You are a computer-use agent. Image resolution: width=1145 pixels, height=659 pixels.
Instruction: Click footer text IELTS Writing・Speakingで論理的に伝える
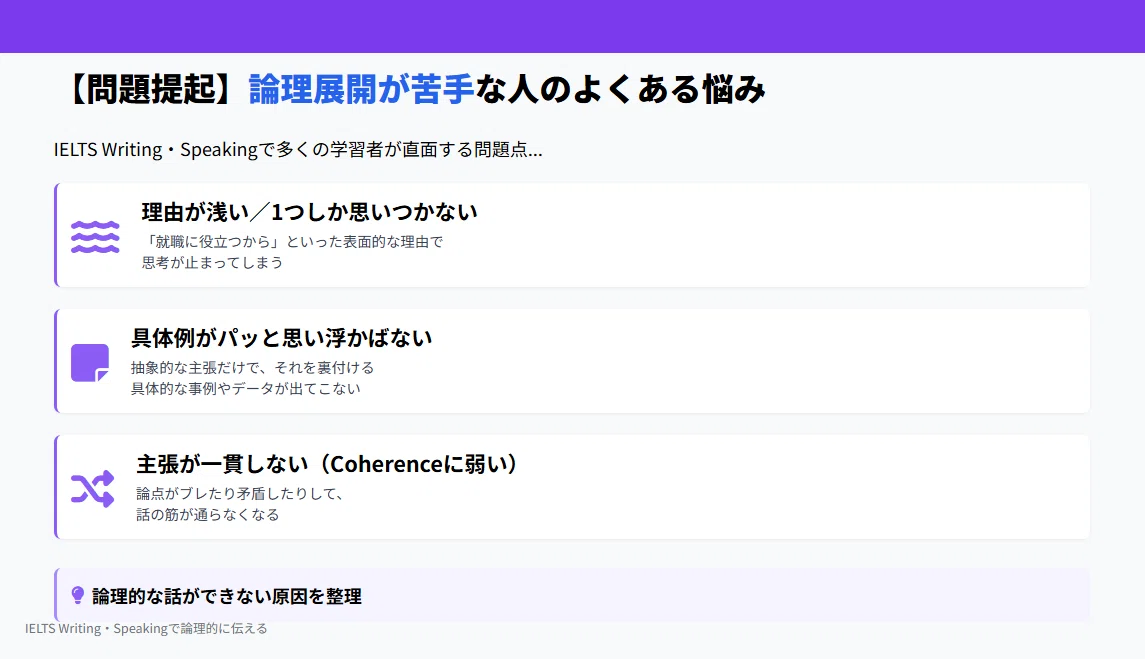[x=146, y=628]
